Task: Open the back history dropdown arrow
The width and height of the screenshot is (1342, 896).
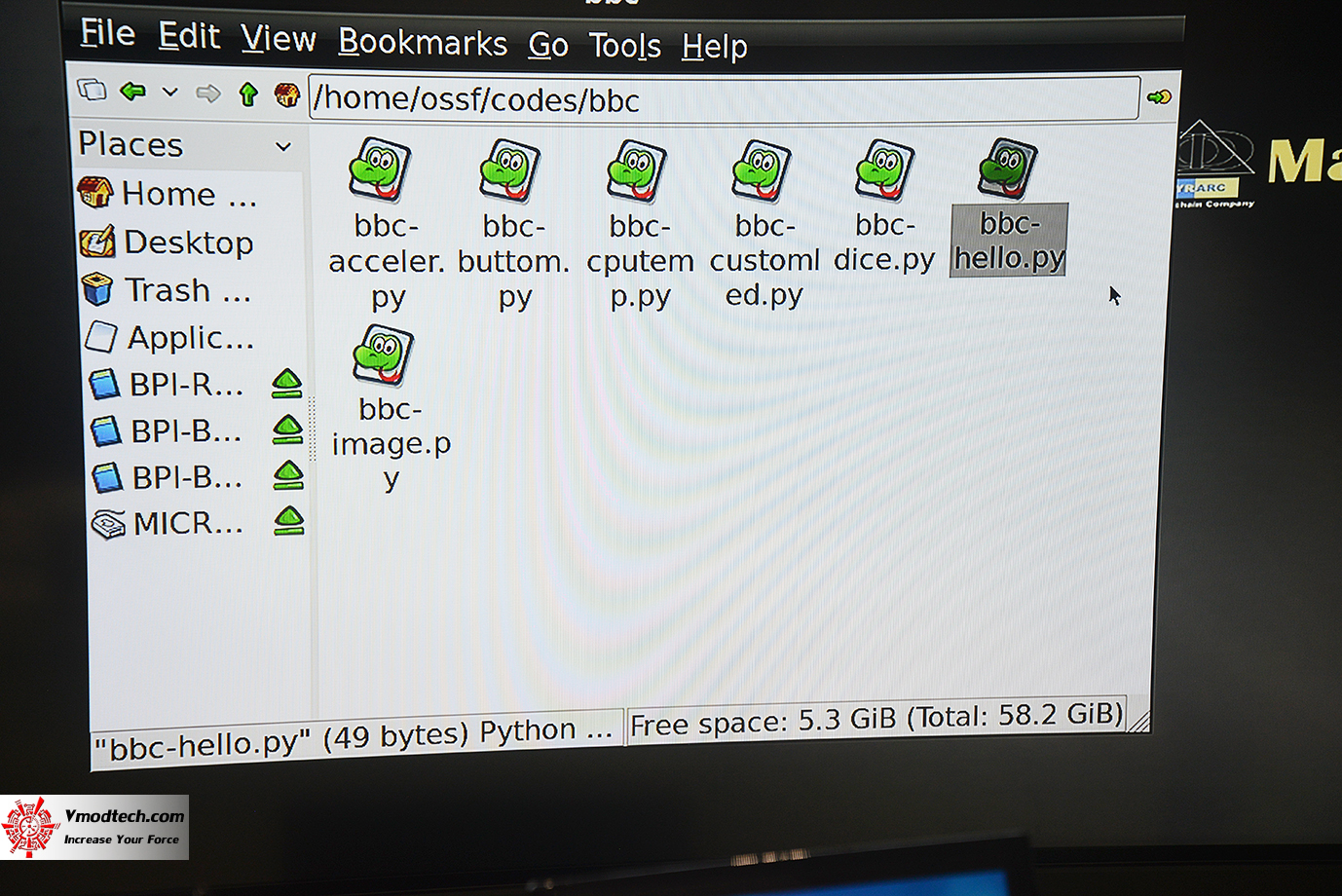Action: [170, 93]
